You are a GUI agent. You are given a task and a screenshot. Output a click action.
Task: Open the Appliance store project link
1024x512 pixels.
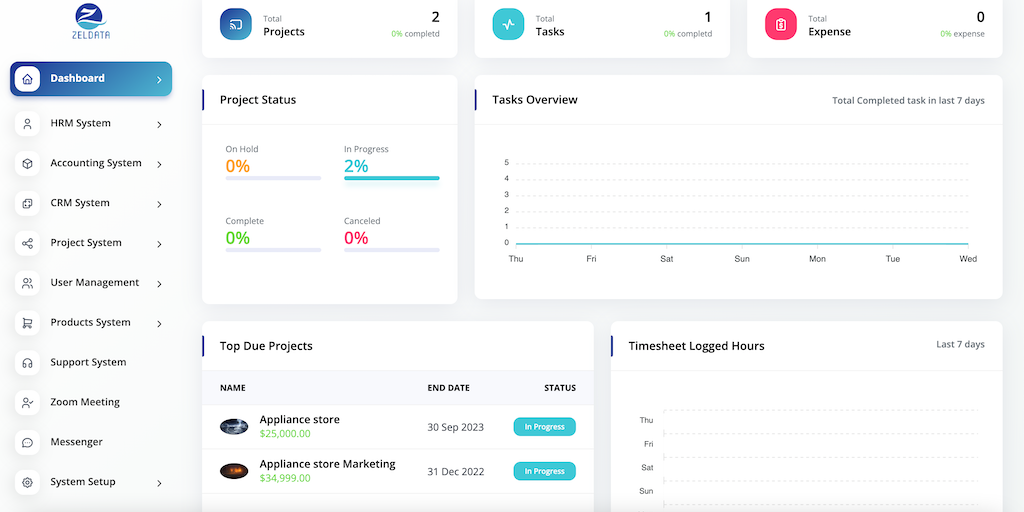299,420
